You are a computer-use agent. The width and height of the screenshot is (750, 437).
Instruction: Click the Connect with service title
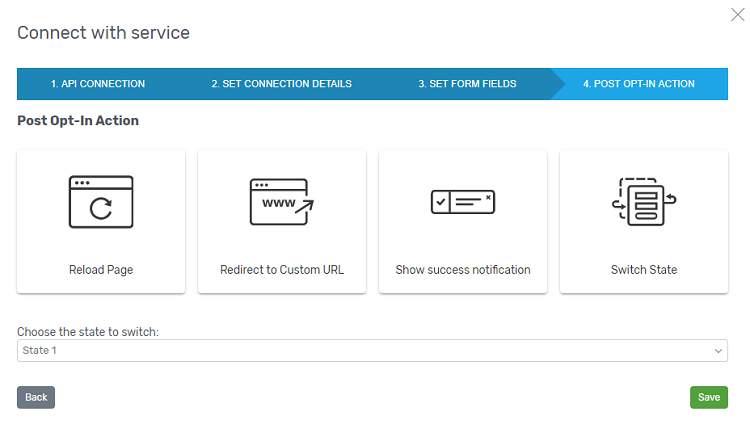[103, 33]
